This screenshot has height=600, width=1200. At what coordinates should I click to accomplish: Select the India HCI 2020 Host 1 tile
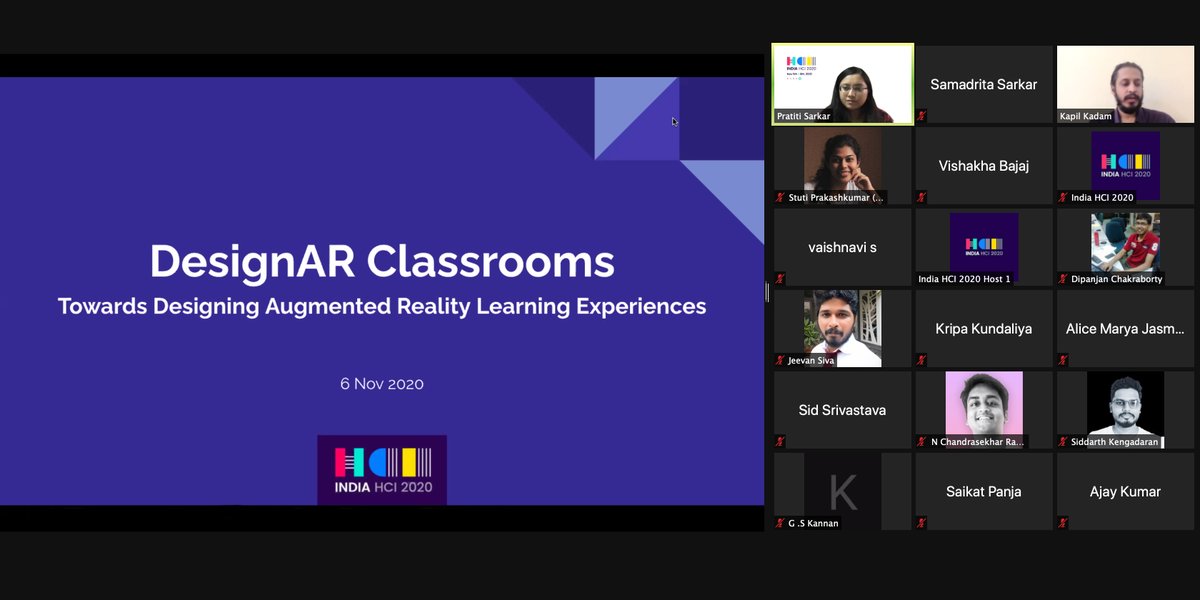[x=984, y=247]
